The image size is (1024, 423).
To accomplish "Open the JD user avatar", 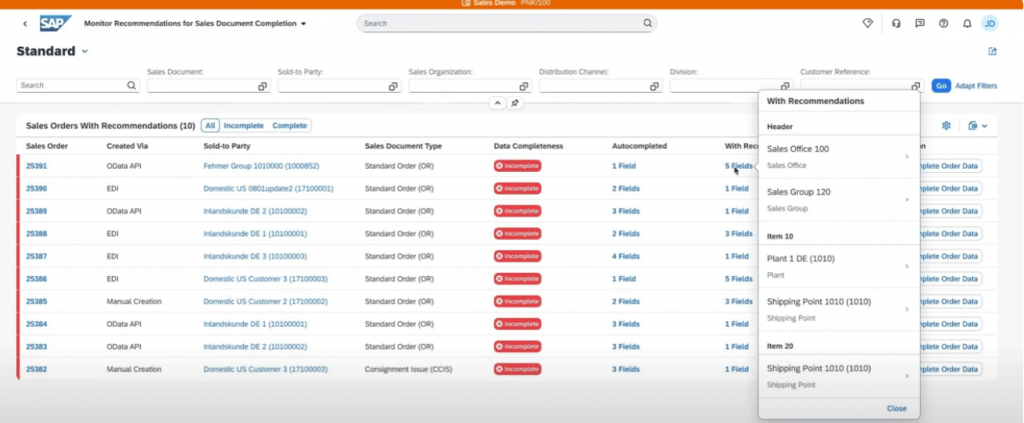I will click(990, 24).
